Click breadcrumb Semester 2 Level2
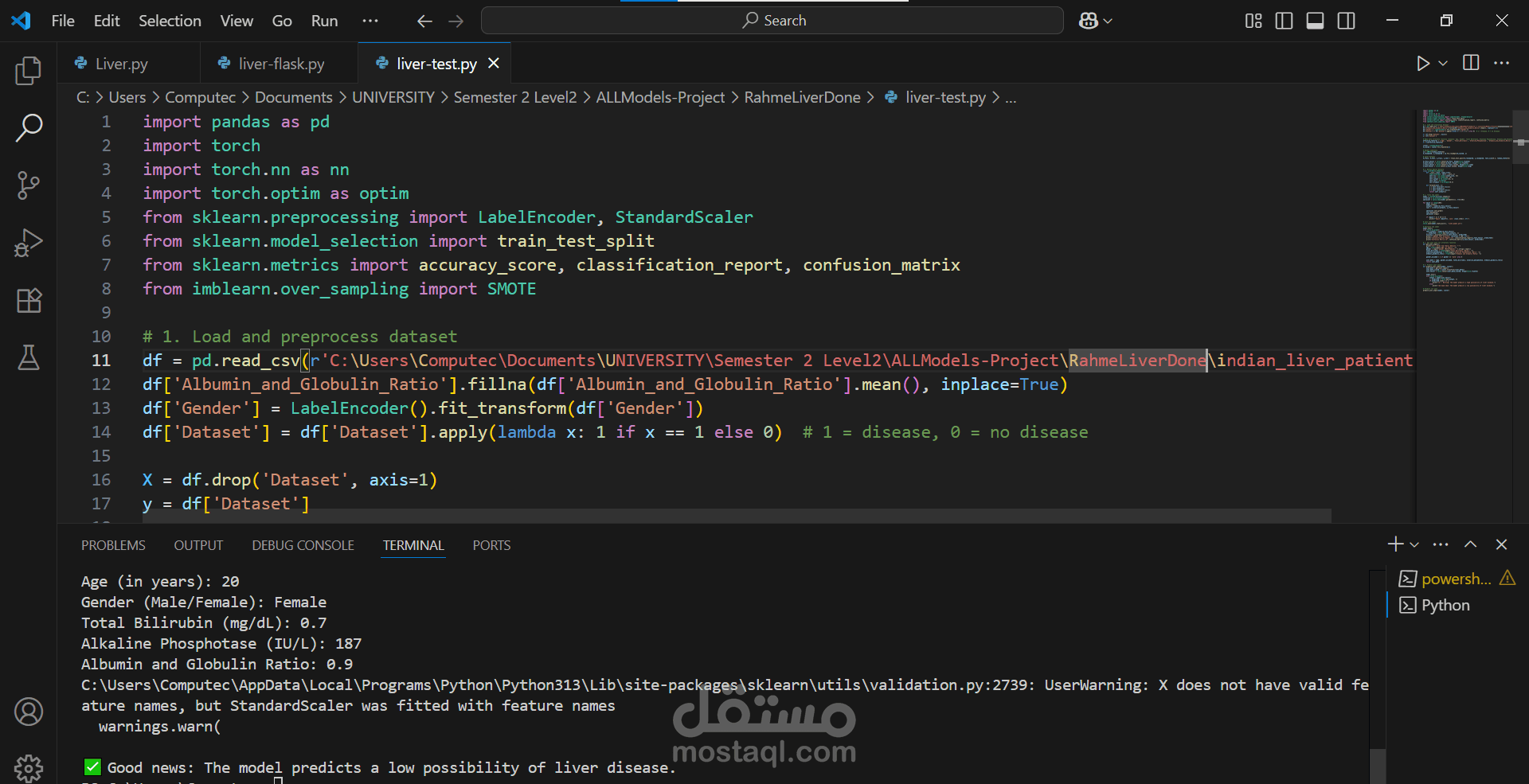The width and height of the screenshot is (1529, 784). click(x=515, y=97)
